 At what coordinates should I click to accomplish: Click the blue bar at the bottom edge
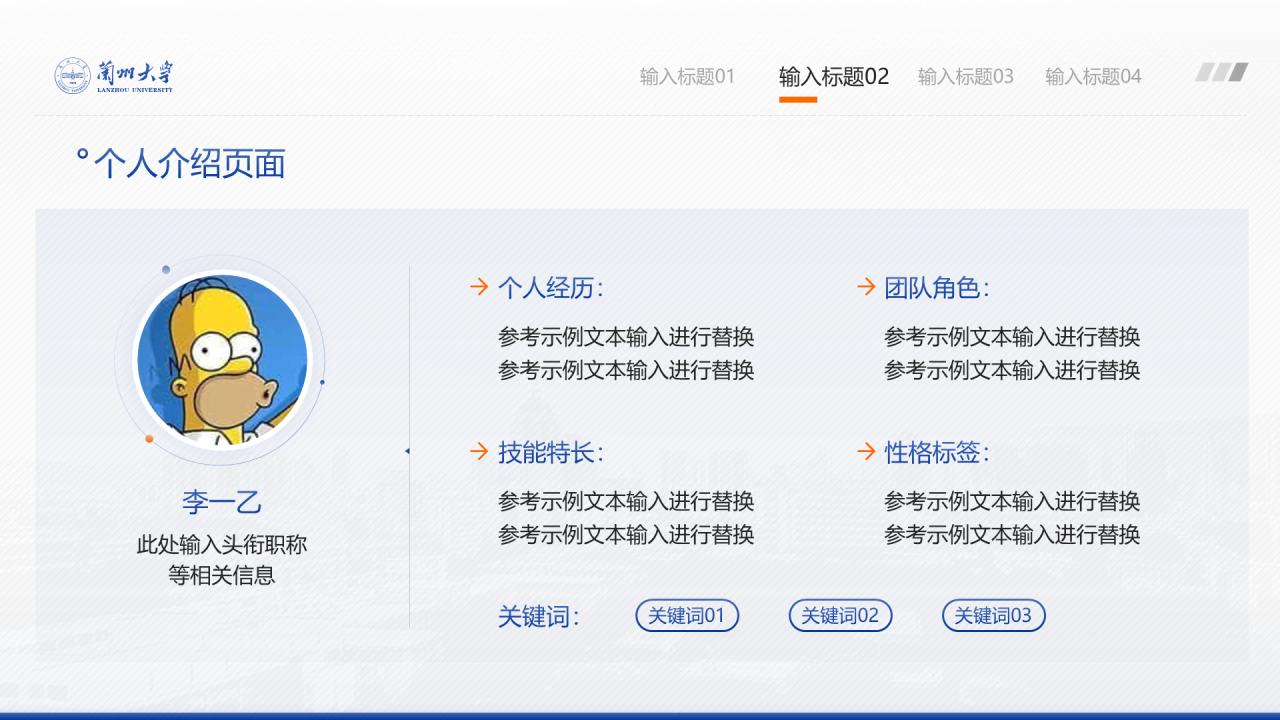(640, 716)
